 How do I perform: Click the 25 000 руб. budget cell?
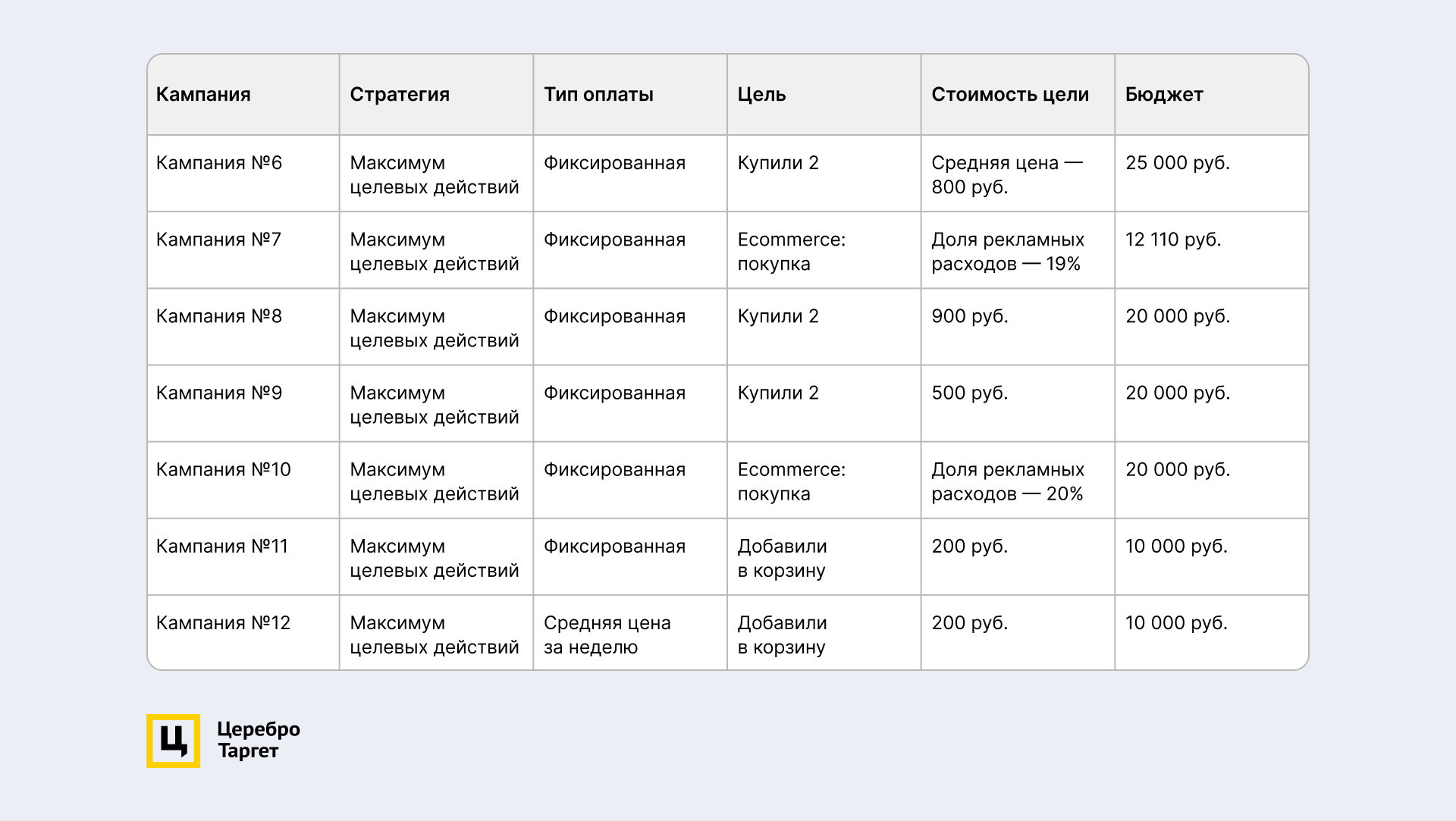pyautogui.click(x=1178, y=163)
